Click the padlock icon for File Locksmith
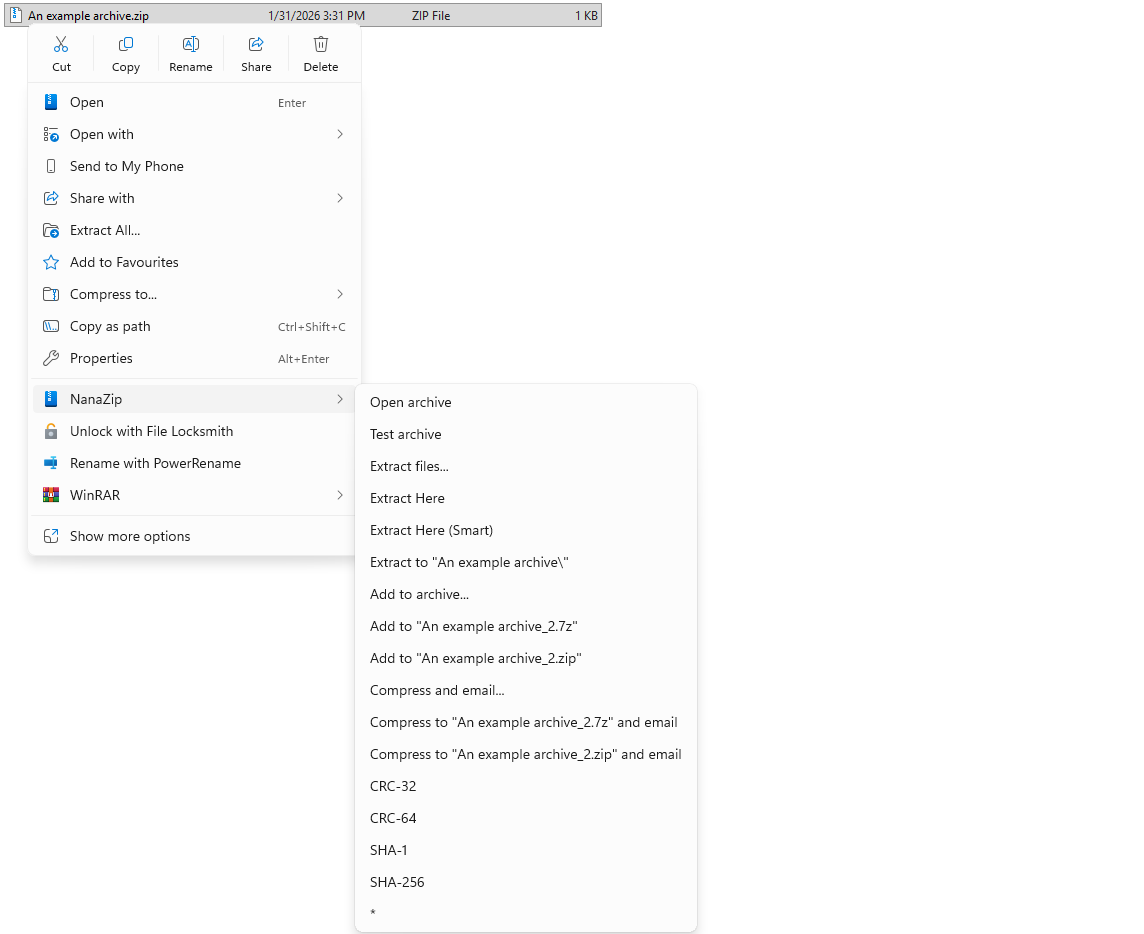 (50, 431)
